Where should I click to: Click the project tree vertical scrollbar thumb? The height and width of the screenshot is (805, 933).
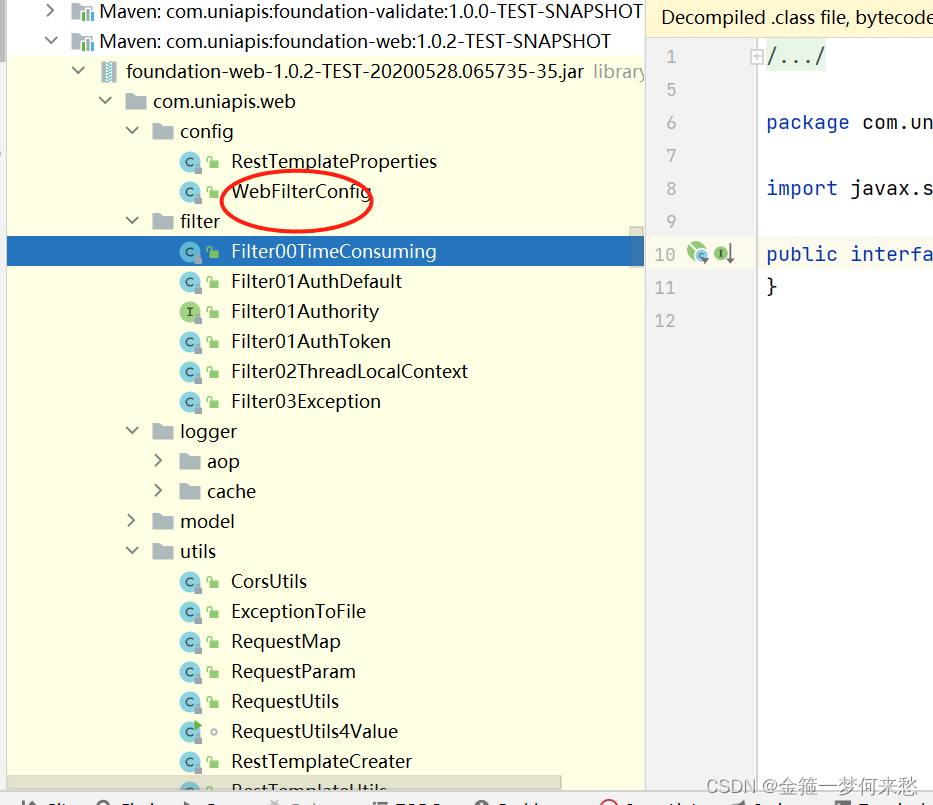point(636,247)
